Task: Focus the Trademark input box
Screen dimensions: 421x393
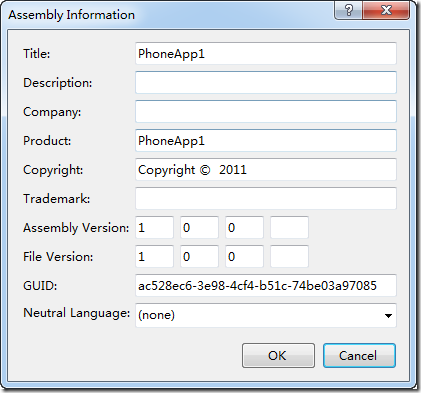Action: click(x=266, y=198)
